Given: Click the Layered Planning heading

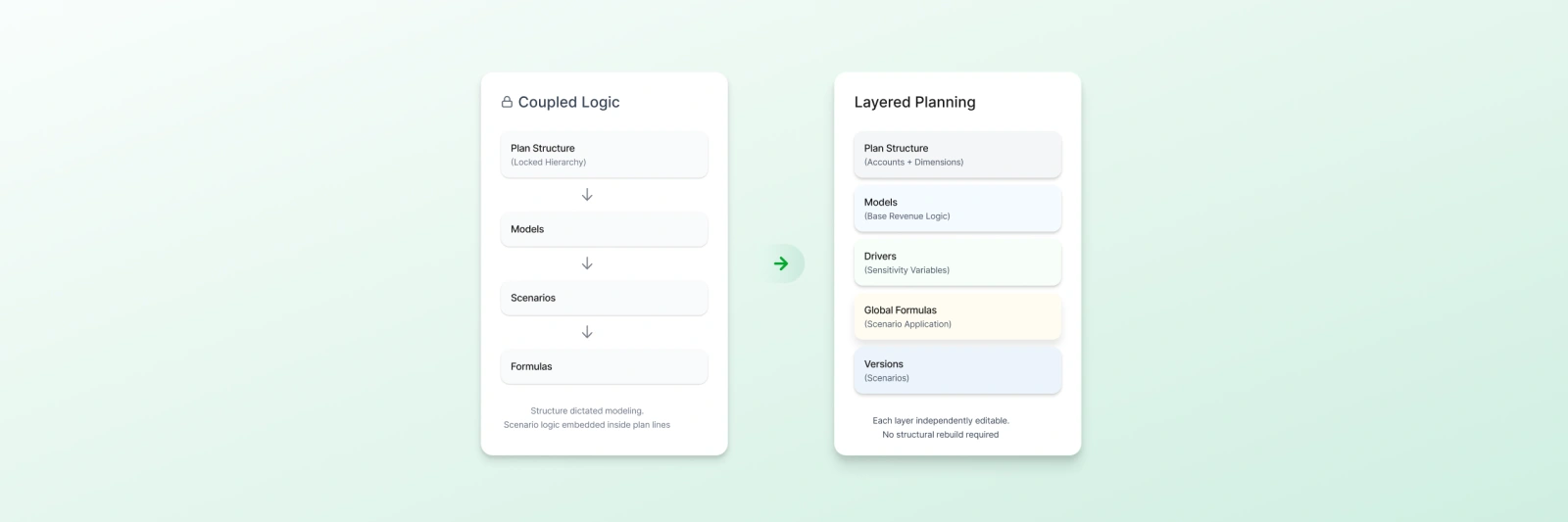Looking at the screenshot, I should click(914, 102).
